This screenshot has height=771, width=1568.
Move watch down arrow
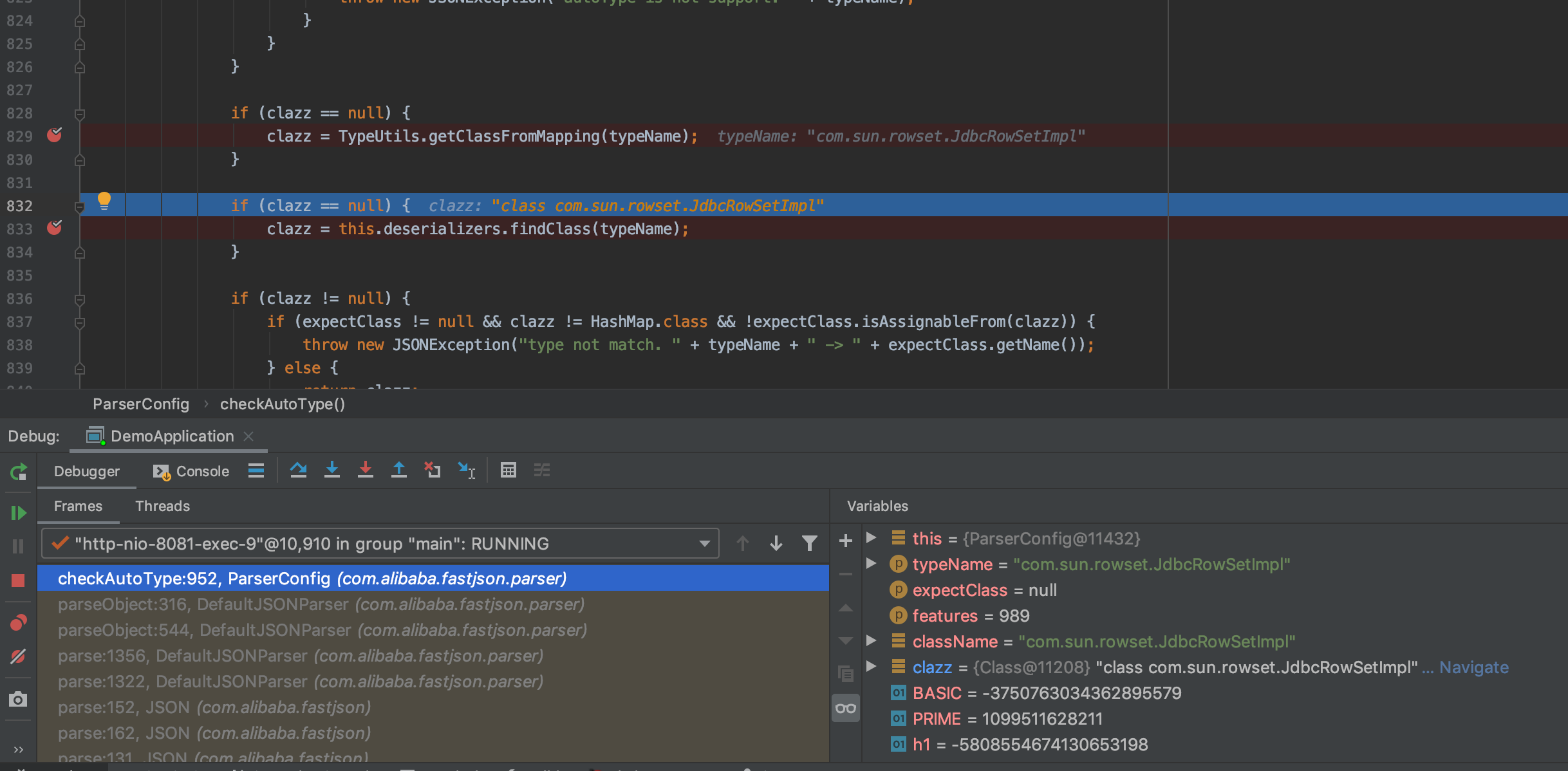tap(846, 641)
